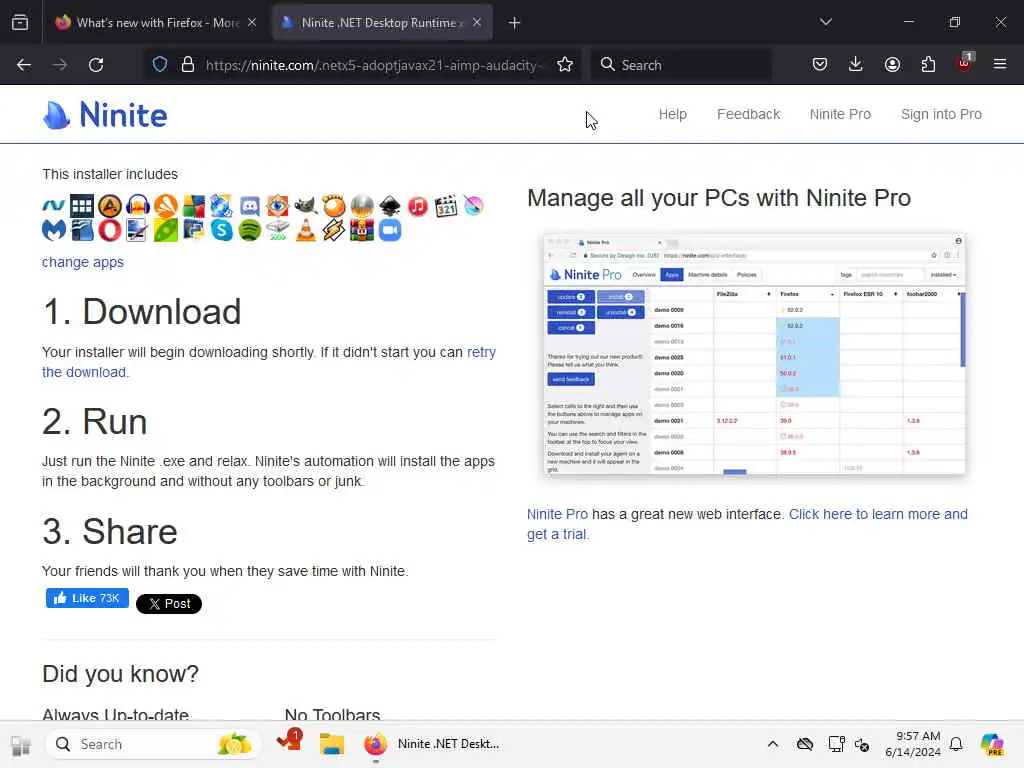The height and width of the screenshot is (768, 1024).
Task: Open the Firefox application hamburger menu
Action: click(1000, 64)
